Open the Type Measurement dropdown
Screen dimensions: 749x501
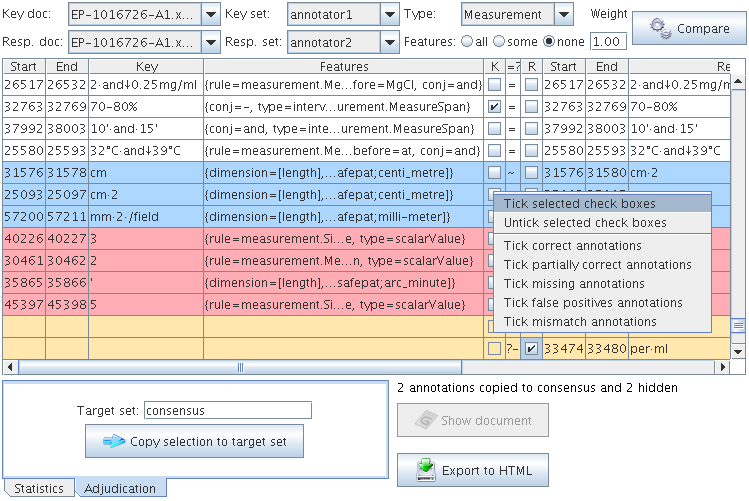563,15
